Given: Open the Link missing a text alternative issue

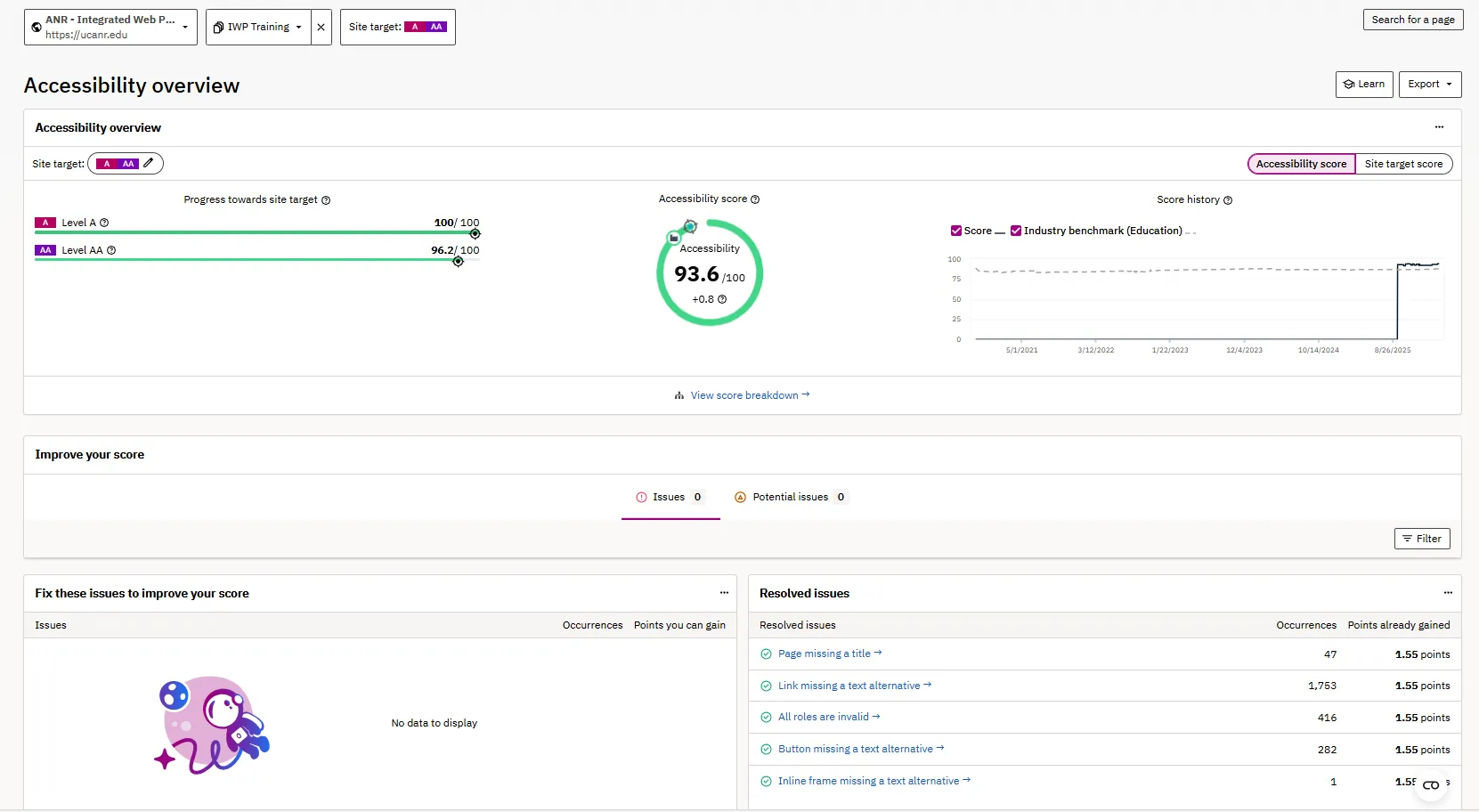Looking at the screenshot, I should [850, 685].
